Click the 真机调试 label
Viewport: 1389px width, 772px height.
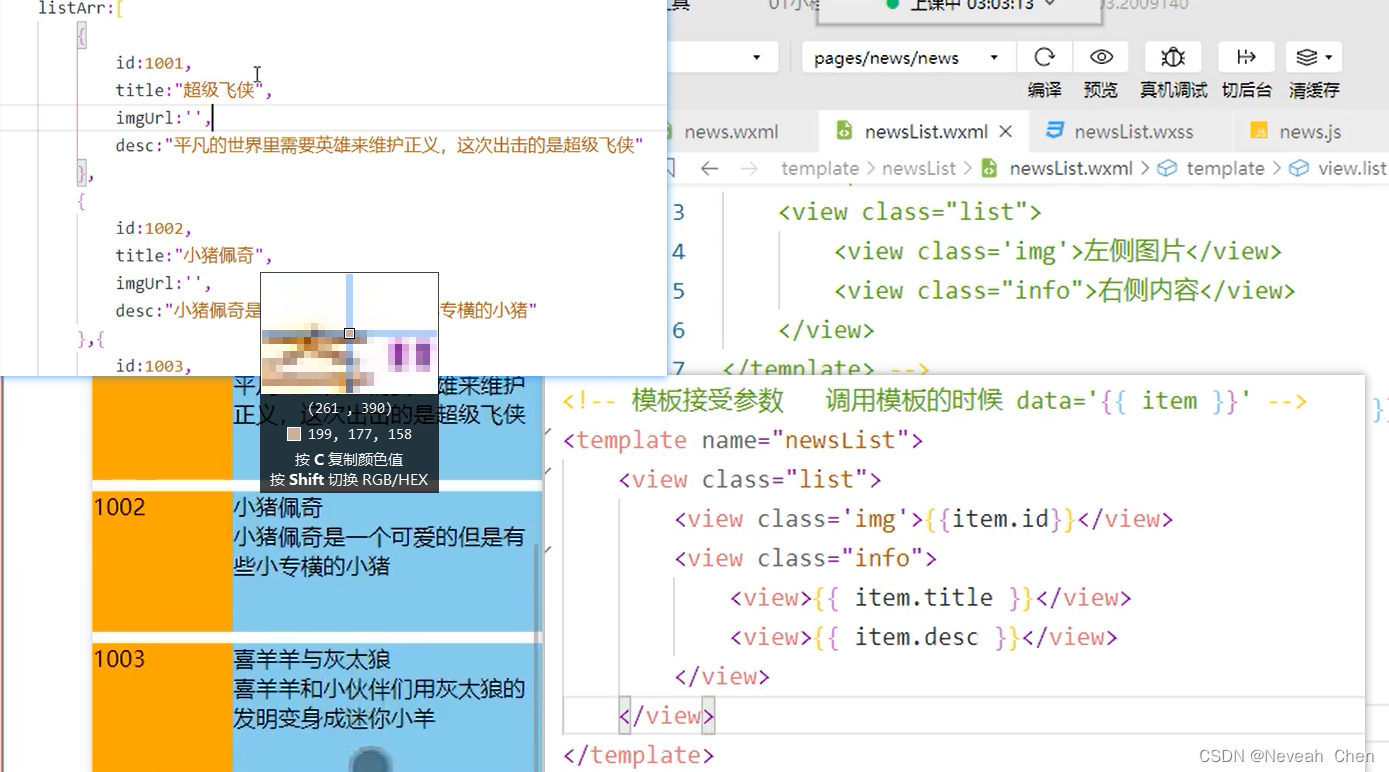click(1173, 89)
